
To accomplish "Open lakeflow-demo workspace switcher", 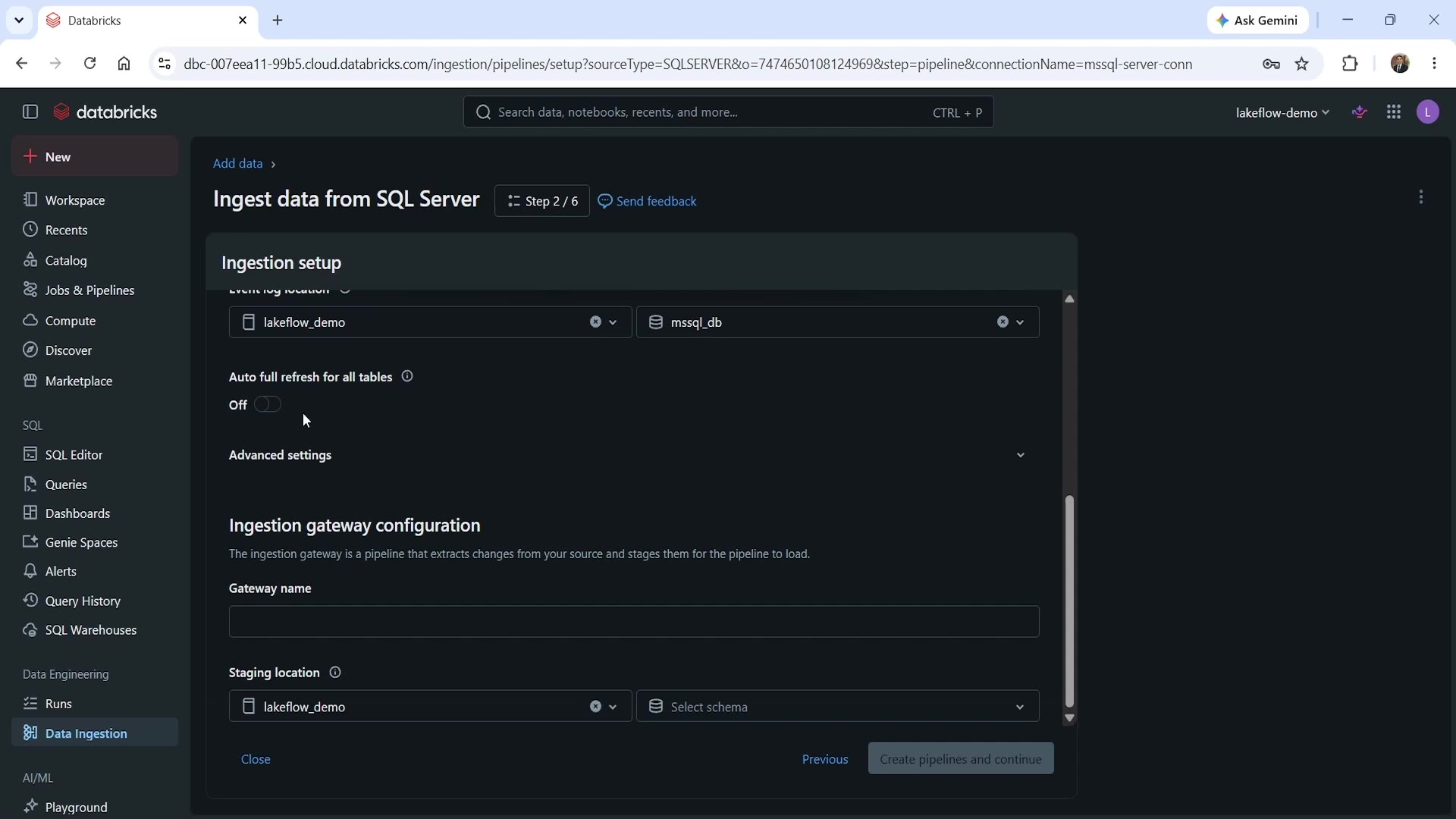I will [1282, 112].
